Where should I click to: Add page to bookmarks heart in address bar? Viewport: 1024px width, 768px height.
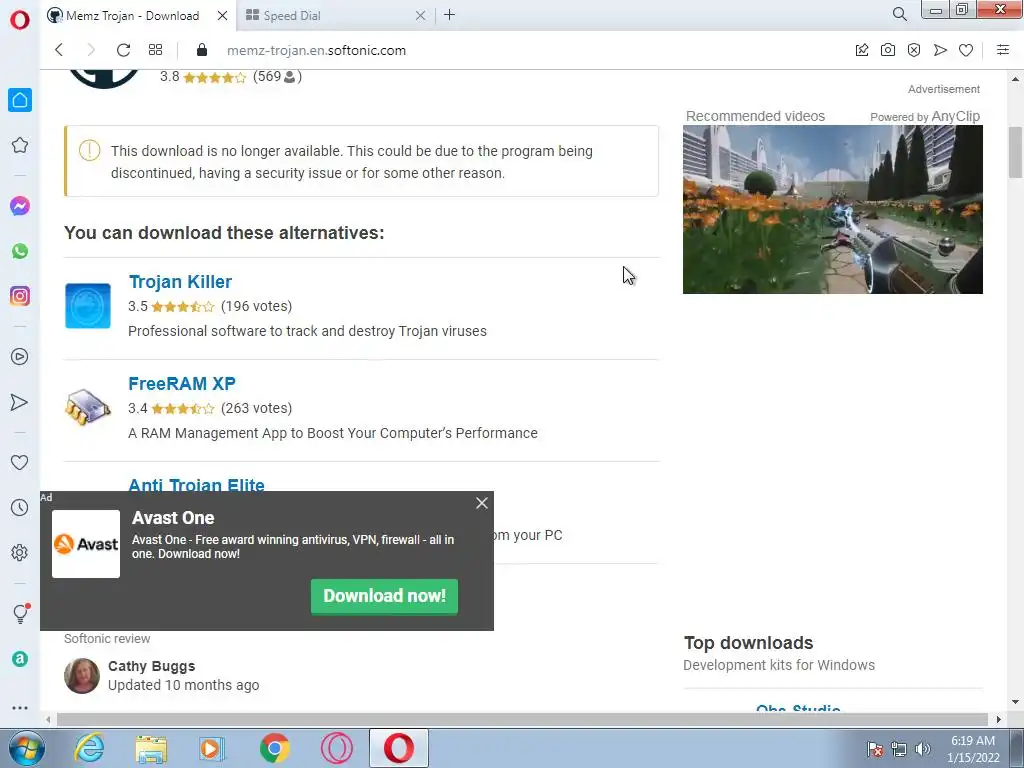tap(966, 50)
